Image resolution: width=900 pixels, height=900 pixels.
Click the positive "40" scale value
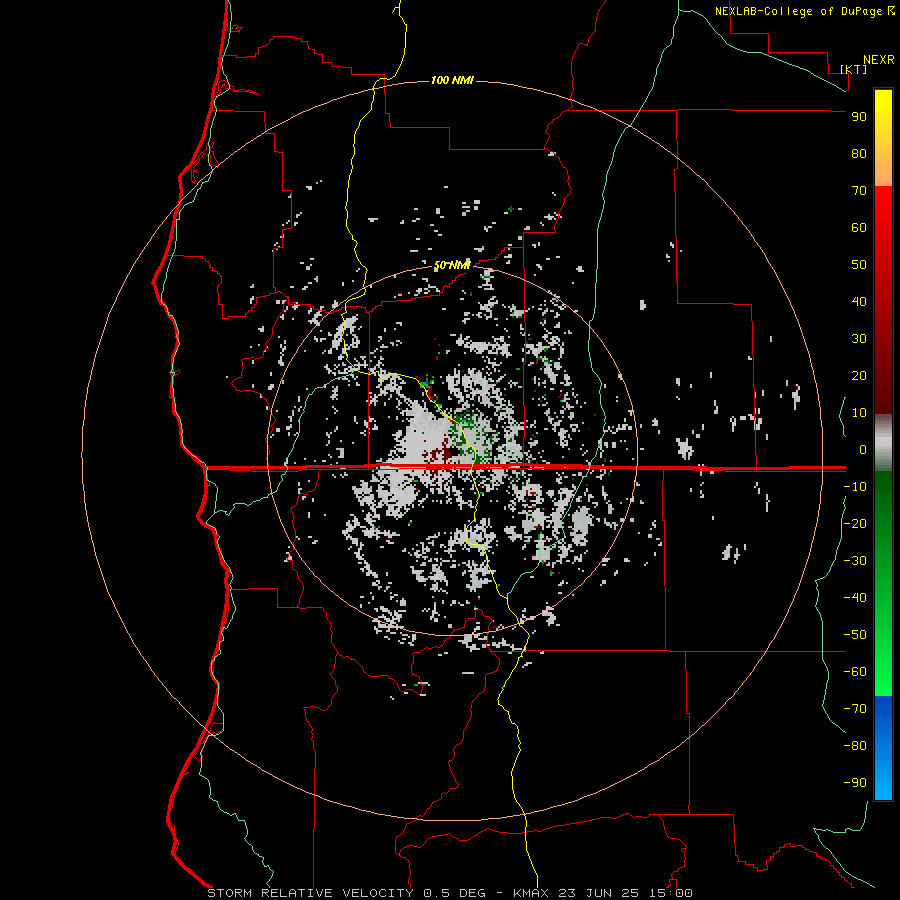coord(859,302)
